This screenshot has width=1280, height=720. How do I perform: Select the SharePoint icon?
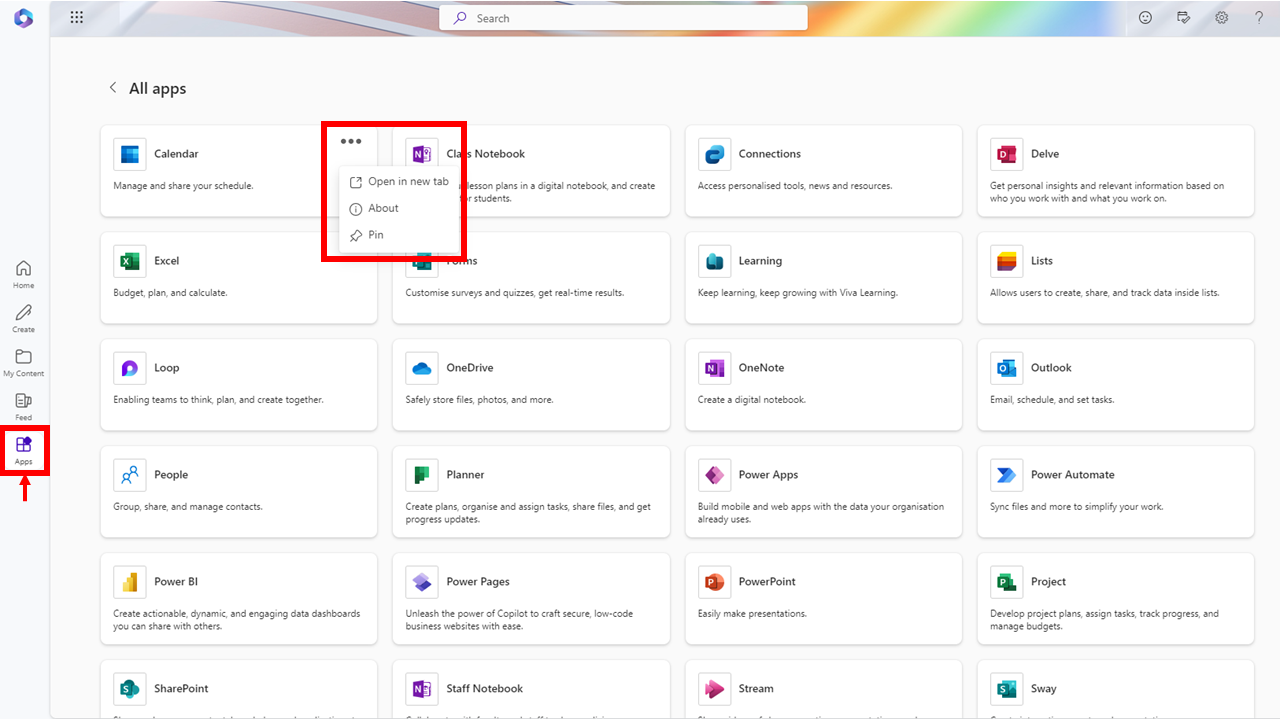pos(129,688)
